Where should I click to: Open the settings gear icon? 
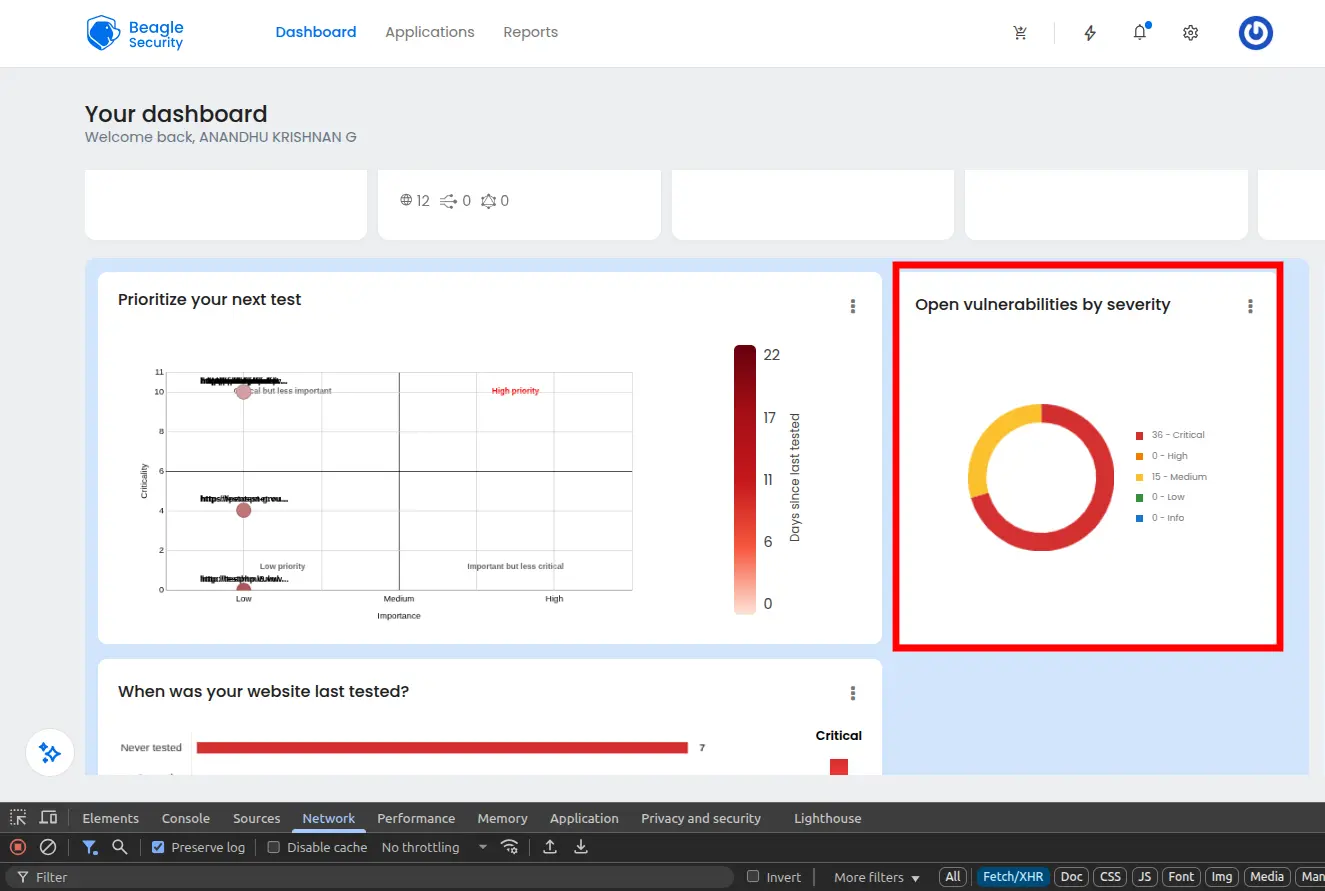tap(1190, 33)
